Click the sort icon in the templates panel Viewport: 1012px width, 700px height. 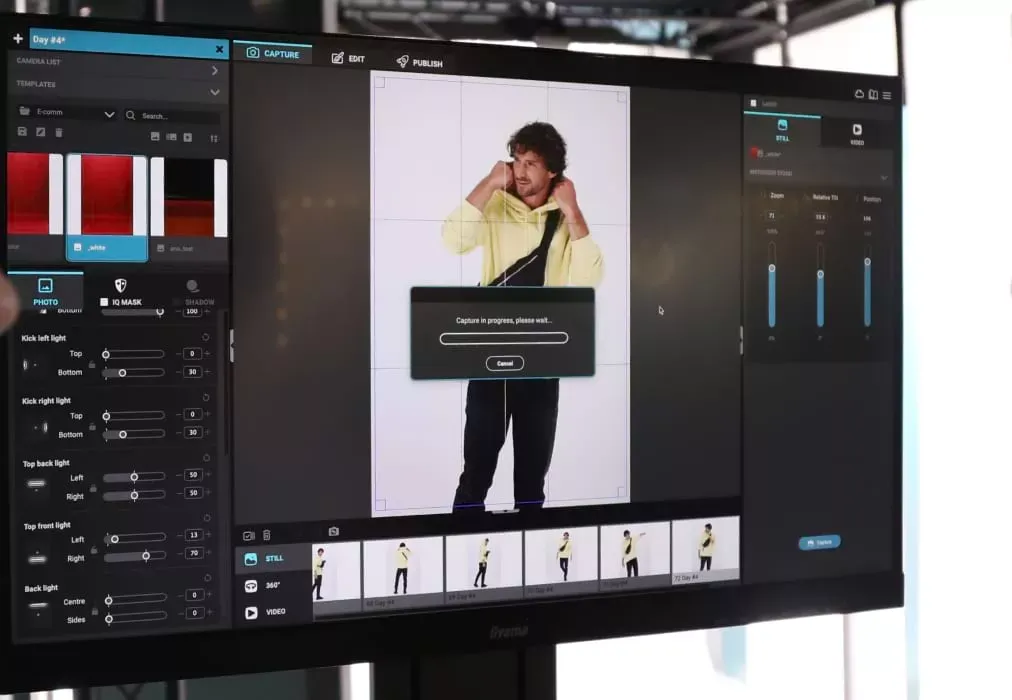tap(212, 137)
